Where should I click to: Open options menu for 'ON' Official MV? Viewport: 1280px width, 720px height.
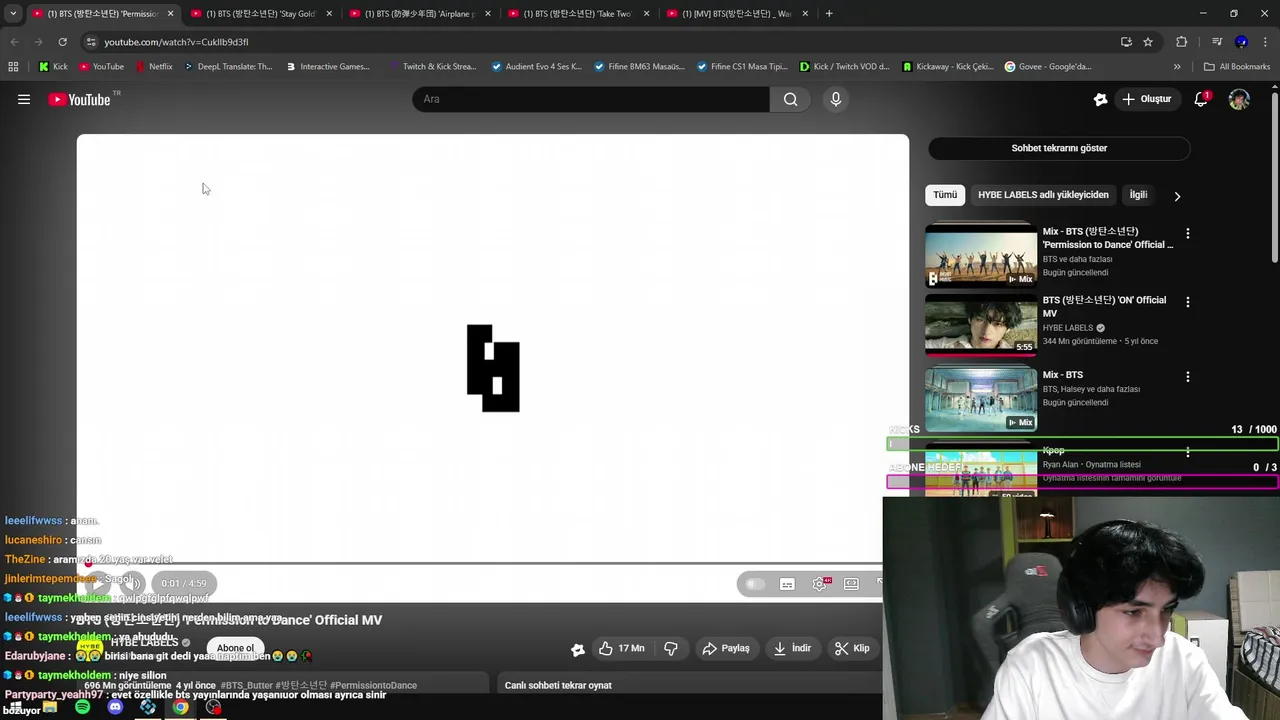tap(1188, 302)
